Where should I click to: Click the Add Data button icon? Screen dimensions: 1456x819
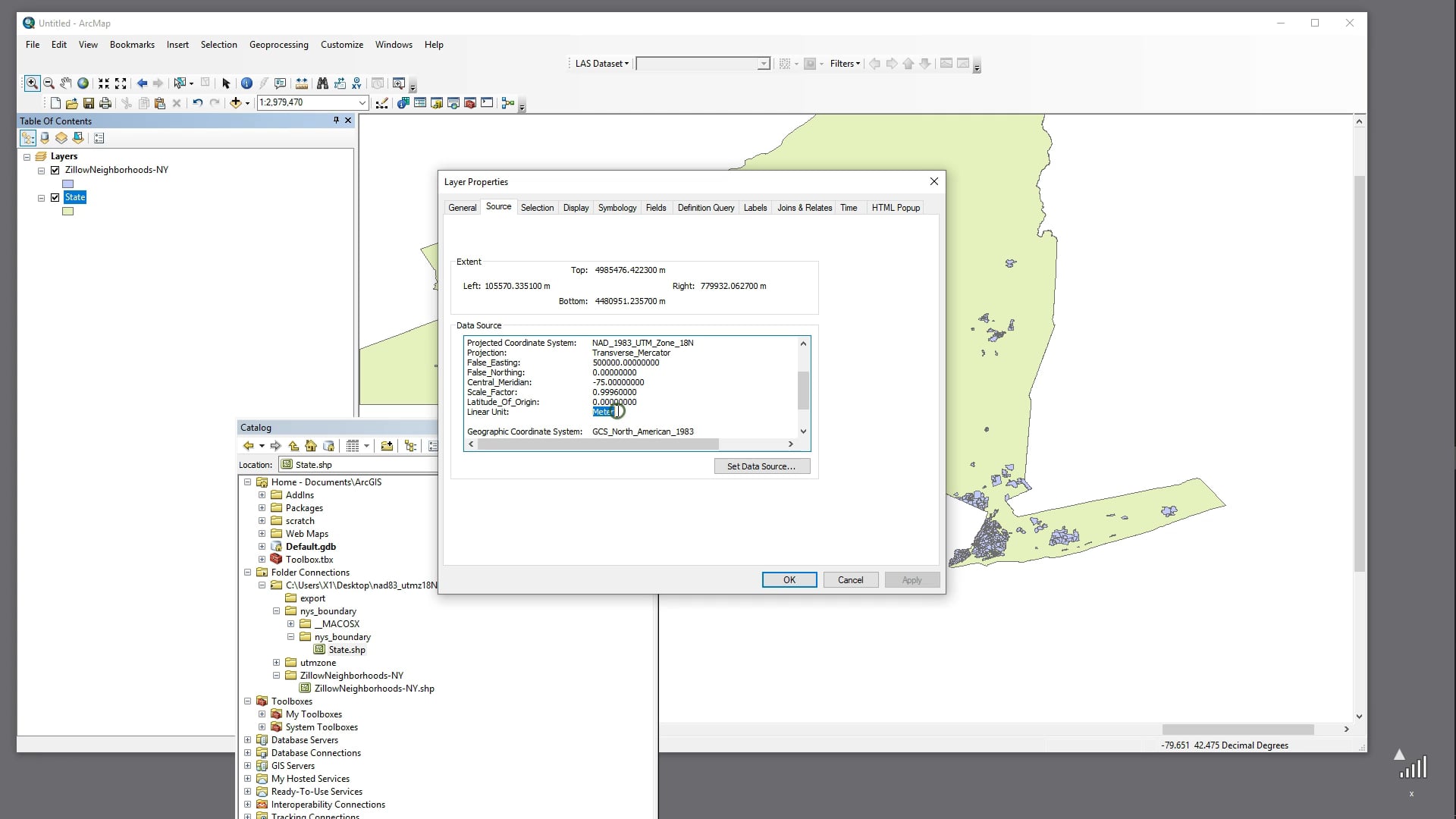tap(236, 103)
